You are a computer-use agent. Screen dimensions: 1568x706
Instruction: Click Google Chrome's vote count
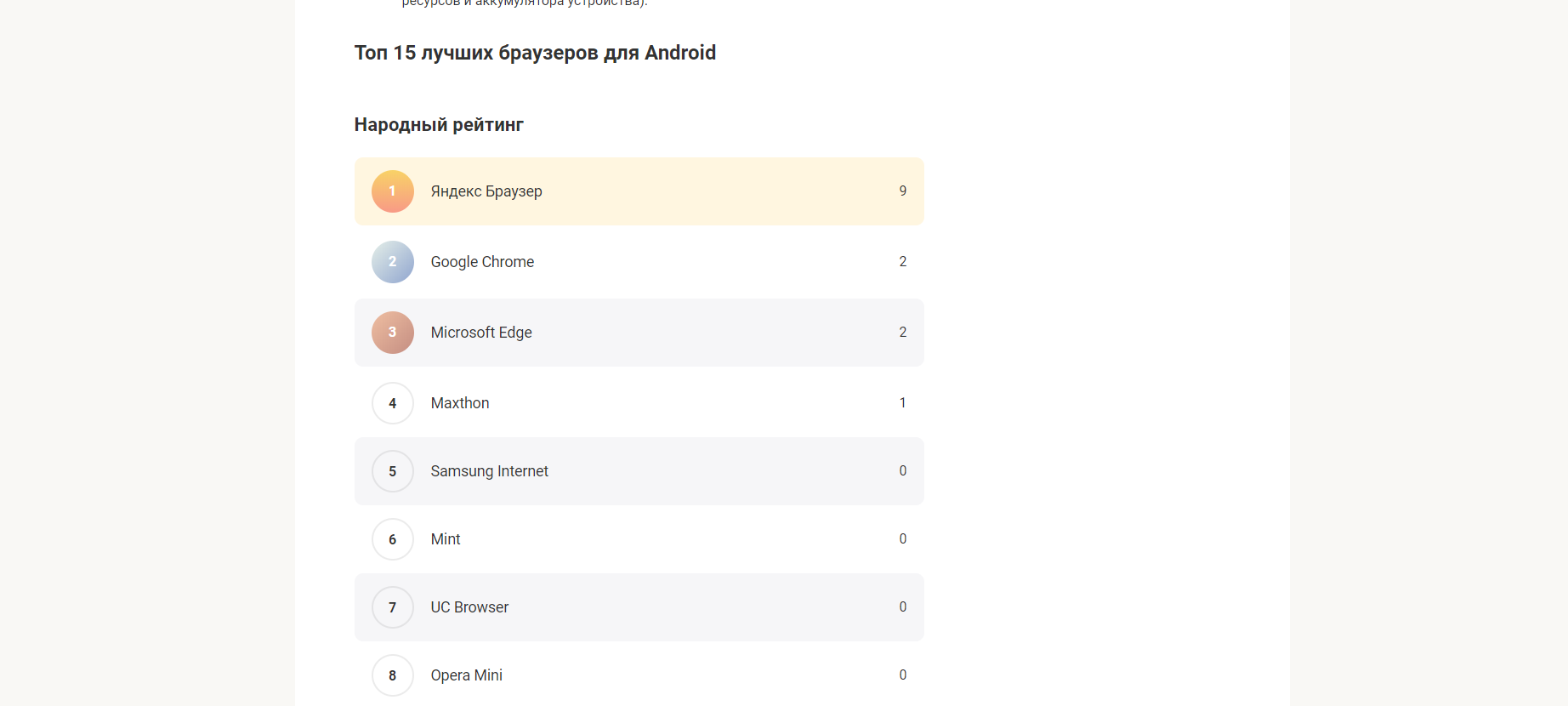[x=903, y=261]
